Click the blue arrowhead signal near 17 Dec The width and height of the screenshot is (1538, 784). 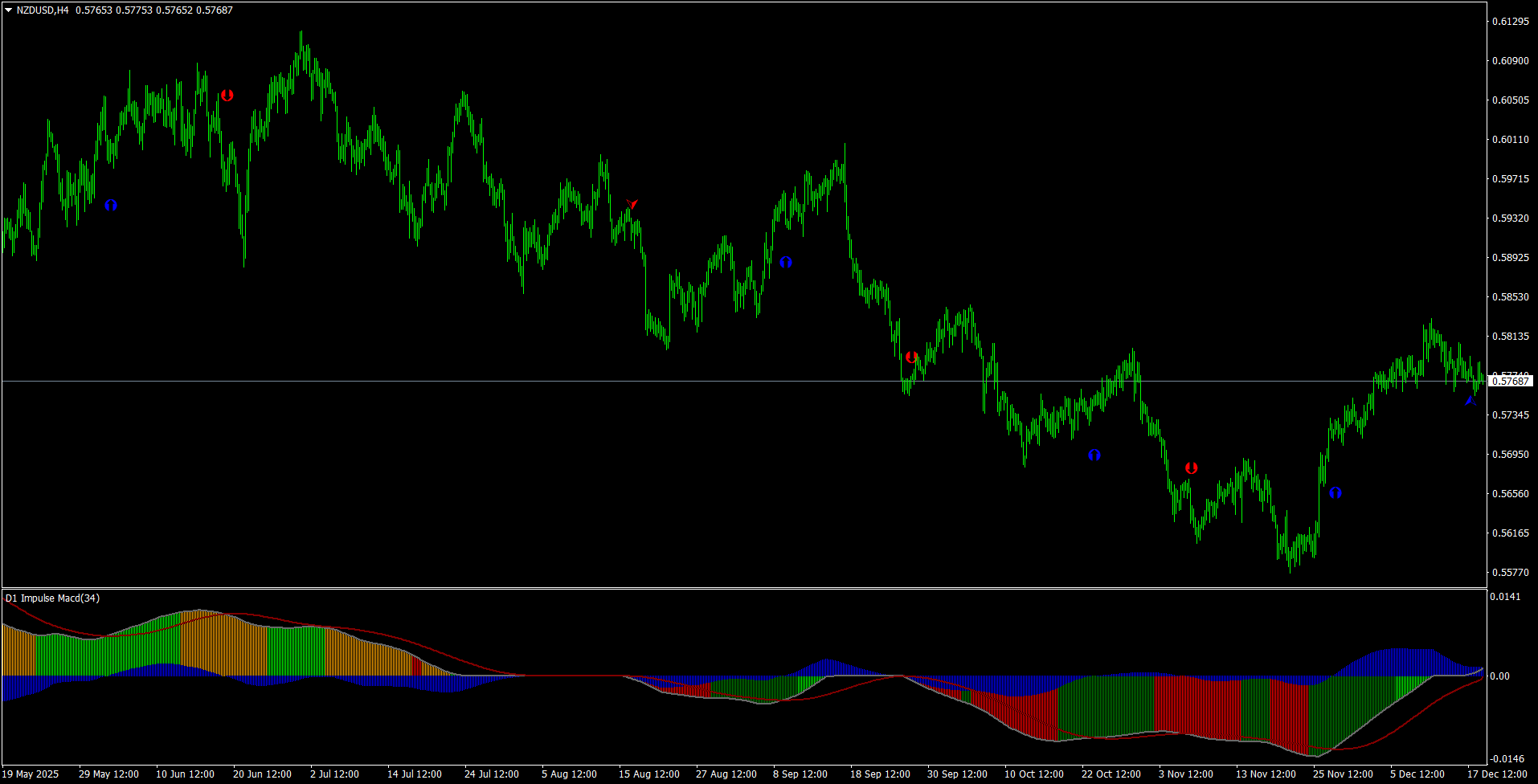coord(1471,400)
